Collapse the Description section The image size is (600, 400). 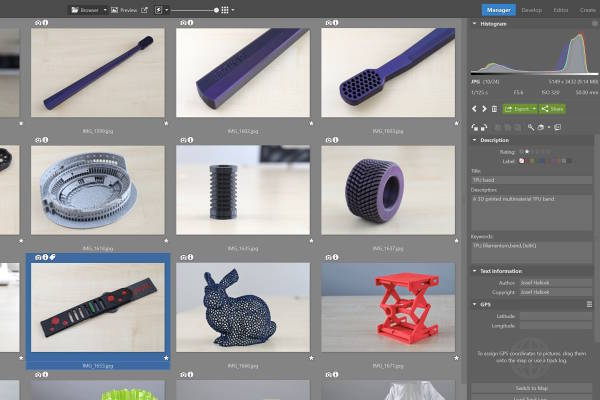click(474, 140)
